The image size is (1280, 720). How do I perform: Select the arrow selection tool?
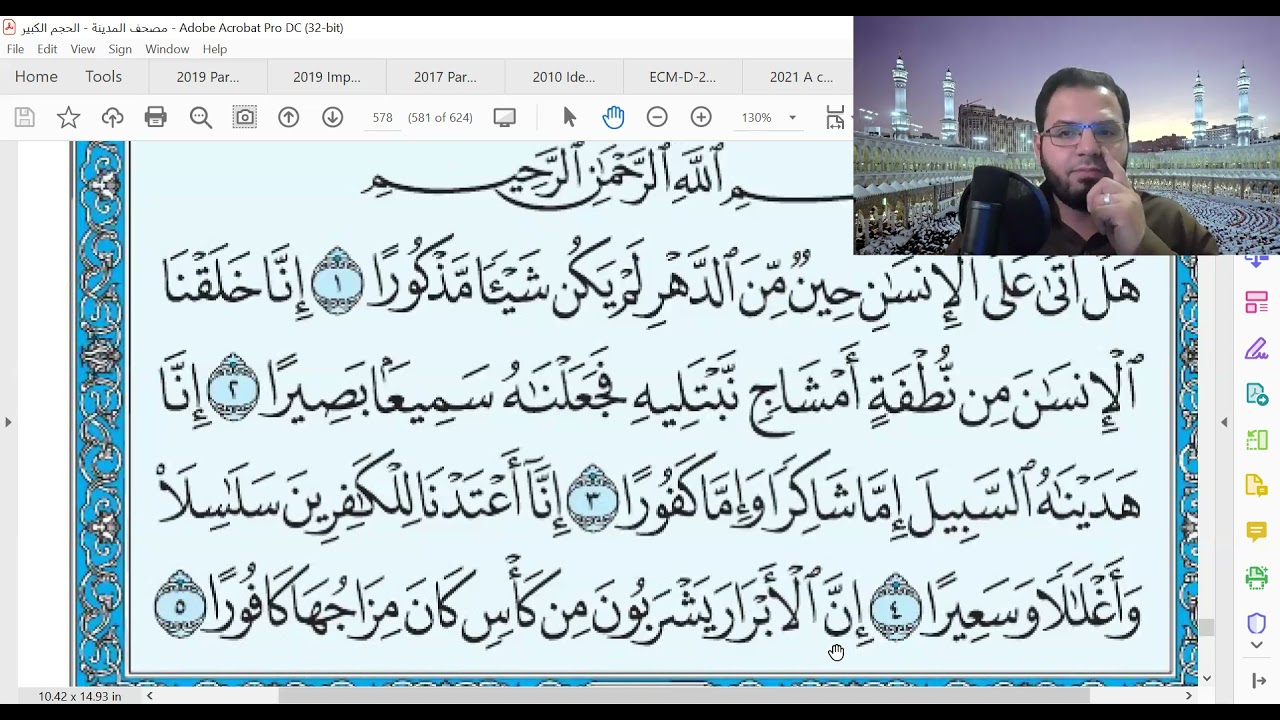(x=570, y=118)
